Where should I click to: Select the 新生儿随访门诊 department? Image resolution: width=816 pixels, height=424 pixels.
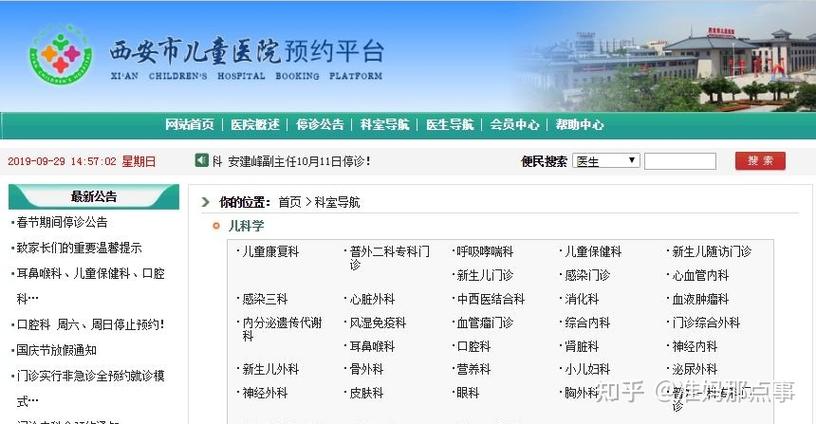click(x=712, y=252)
